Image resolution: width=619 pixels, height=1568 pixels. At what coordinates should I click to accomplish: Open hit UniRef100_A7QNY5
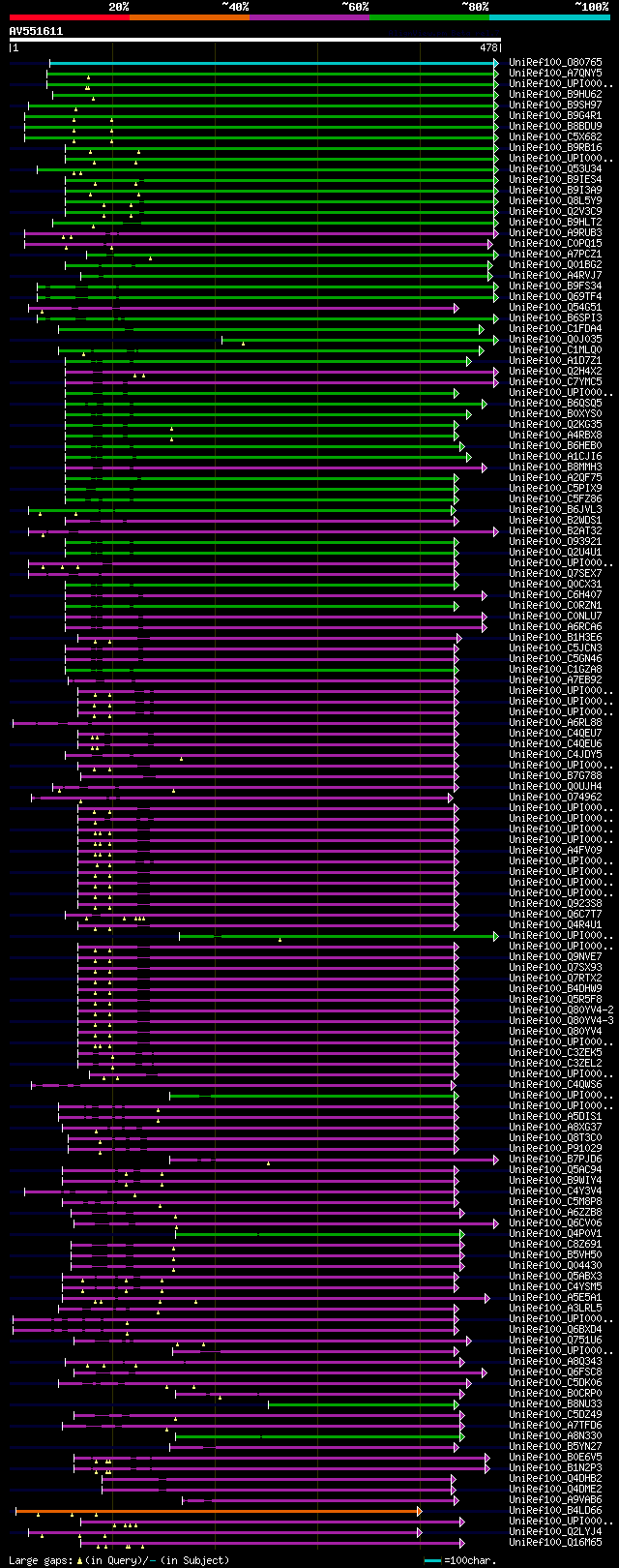tap(555, 73)
